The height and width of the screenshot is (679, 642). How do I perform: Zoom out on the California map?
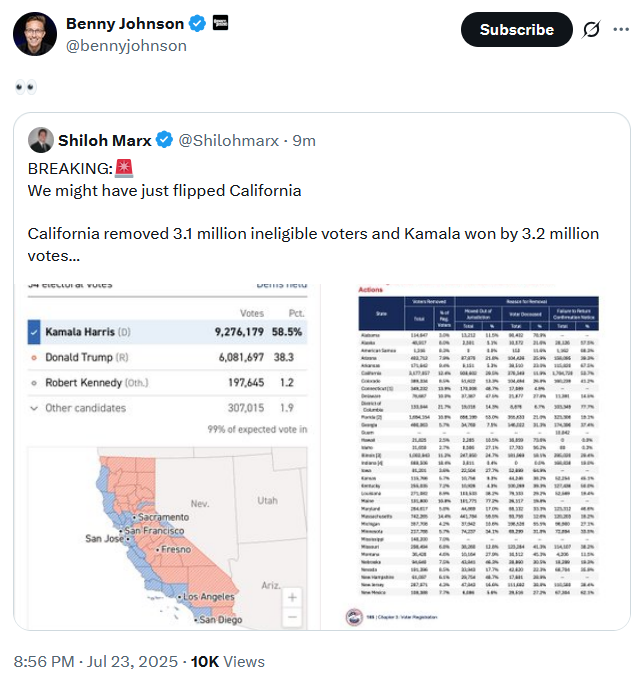[292, 617]
